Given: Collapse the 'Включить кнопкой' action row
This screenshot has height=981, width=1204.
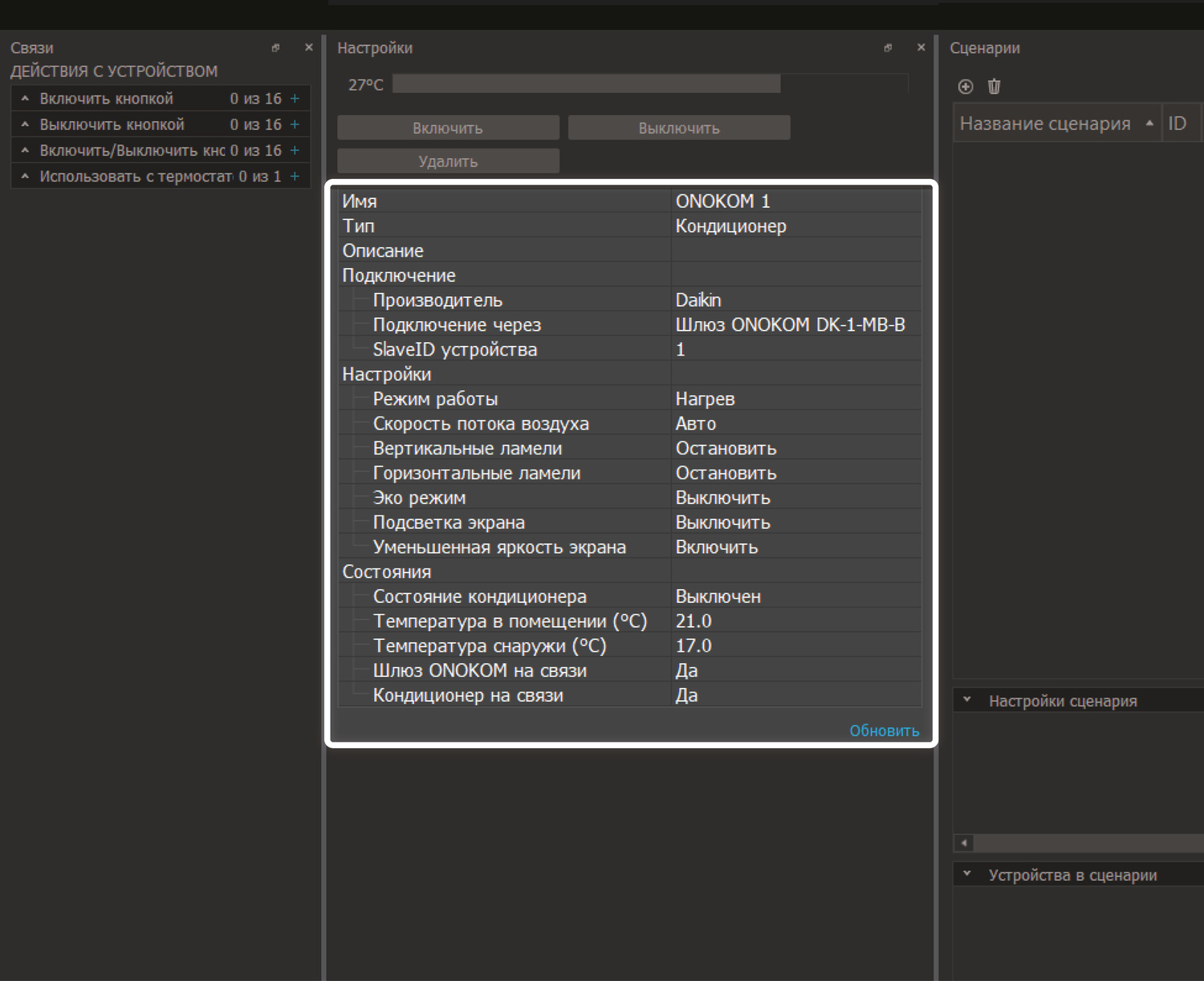Looking at the screenshot, I should coord(25,99).
